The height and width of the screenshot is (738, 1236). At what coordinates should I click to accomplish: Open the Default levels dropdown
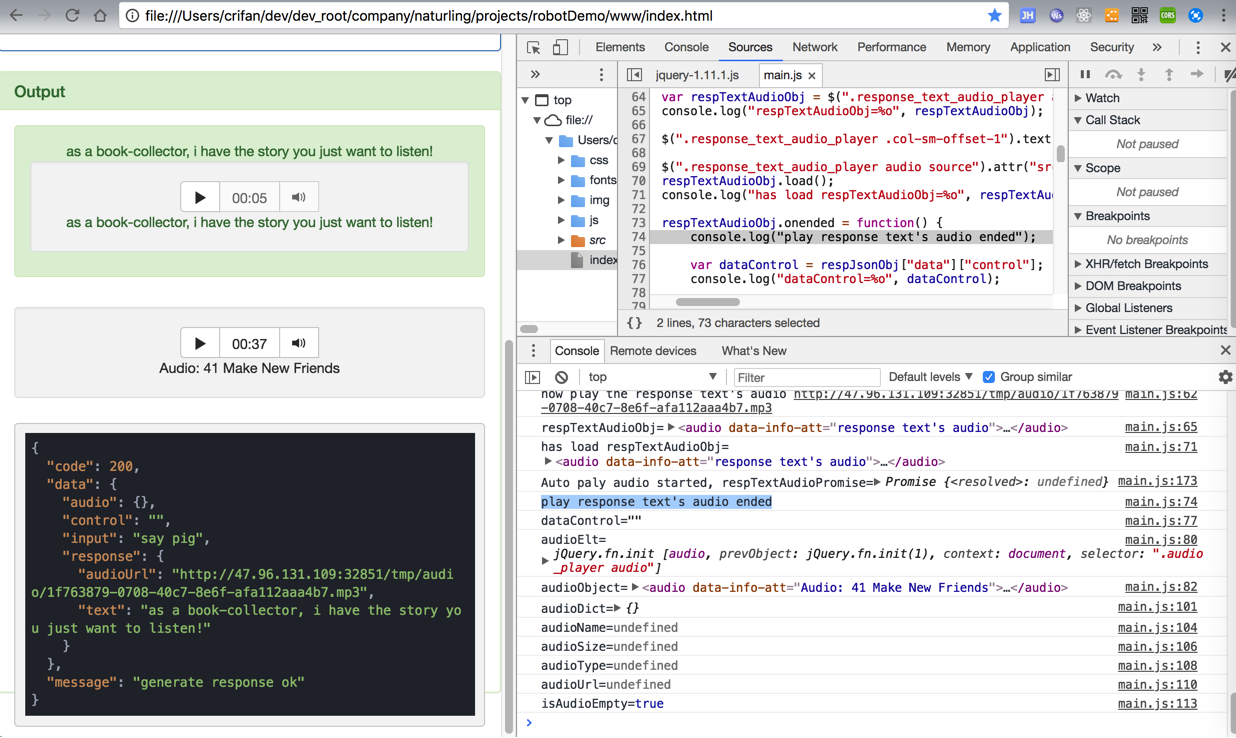point(930,377)
